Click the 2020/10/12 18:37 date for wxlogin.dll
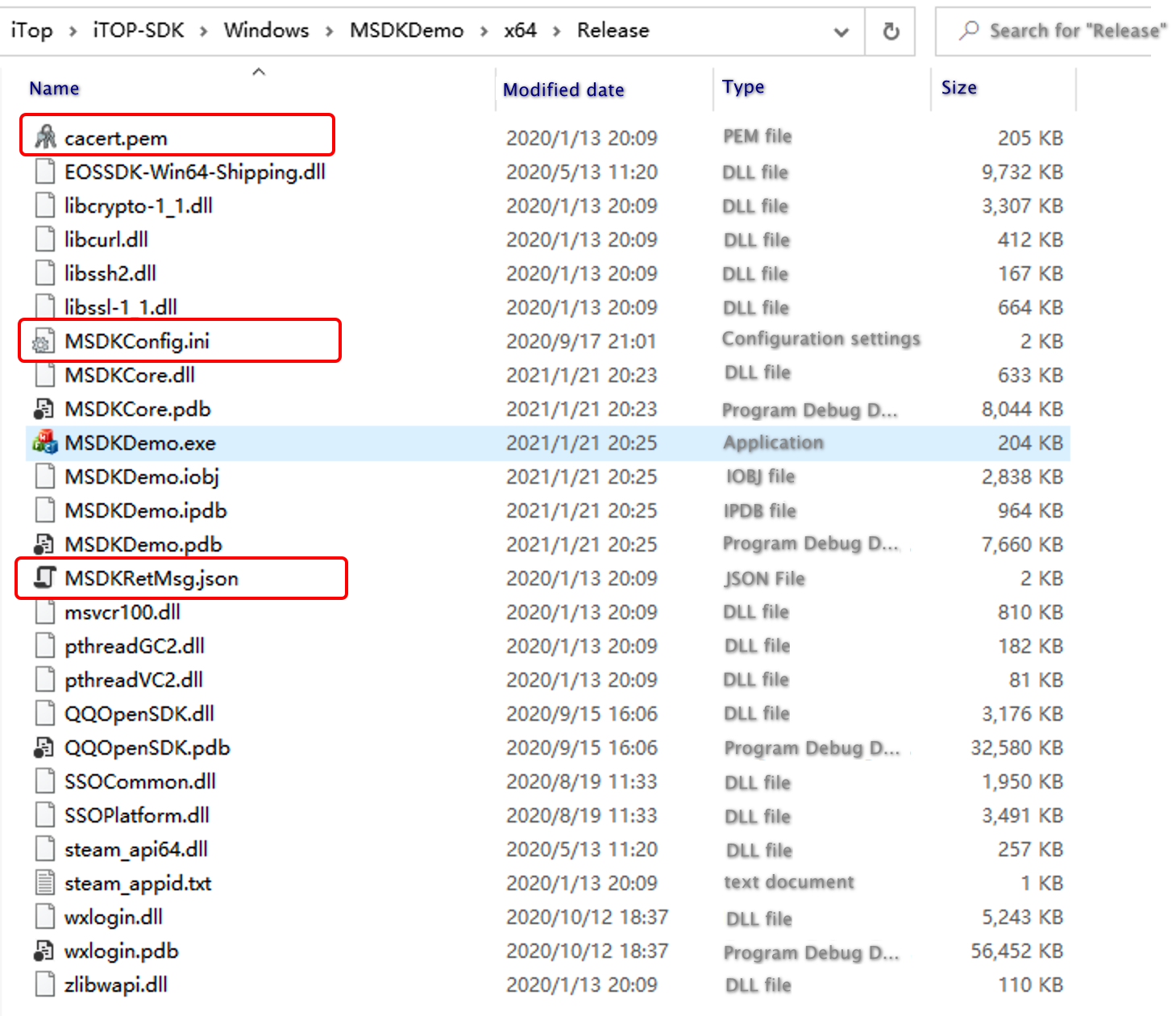The height and width of the screenshot is (1016, 1176). click(x=587, y=917)
